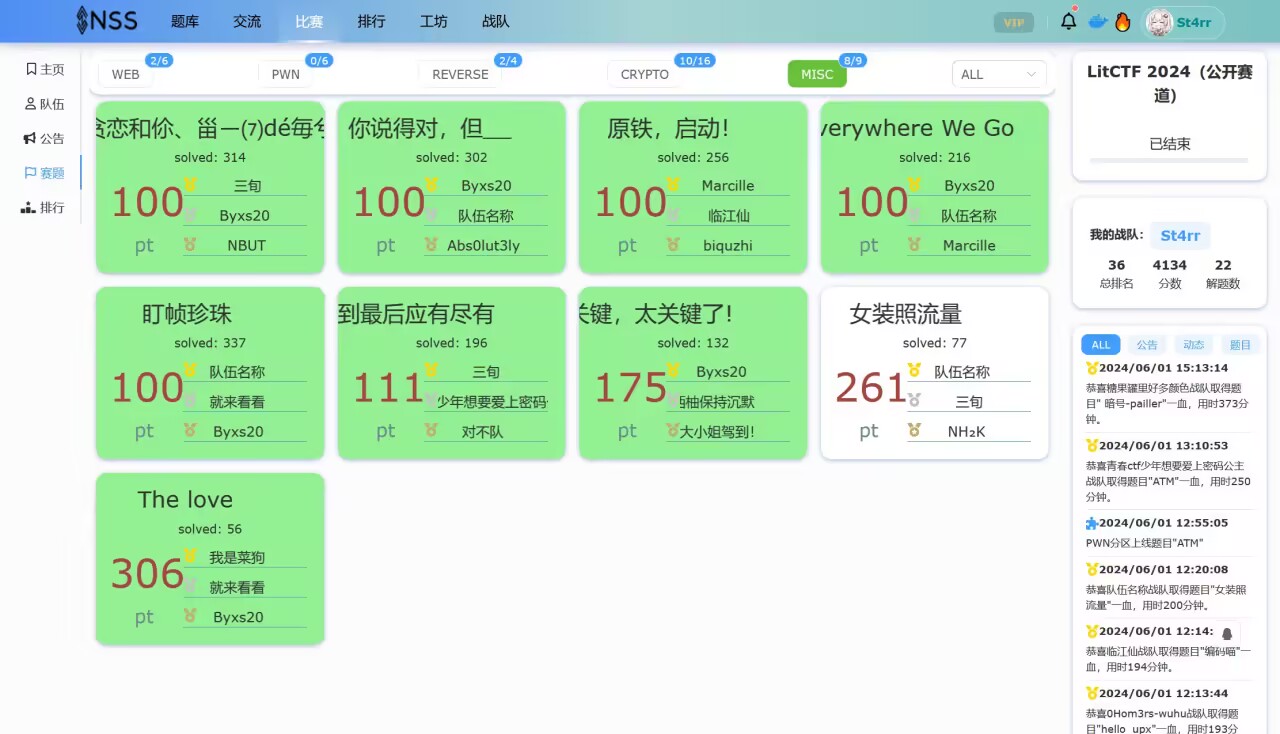Open the The love challenge card
Image resolution: width=1280 pixels, height=734 pixels.
pyautogui.click(x=210, y=558)
